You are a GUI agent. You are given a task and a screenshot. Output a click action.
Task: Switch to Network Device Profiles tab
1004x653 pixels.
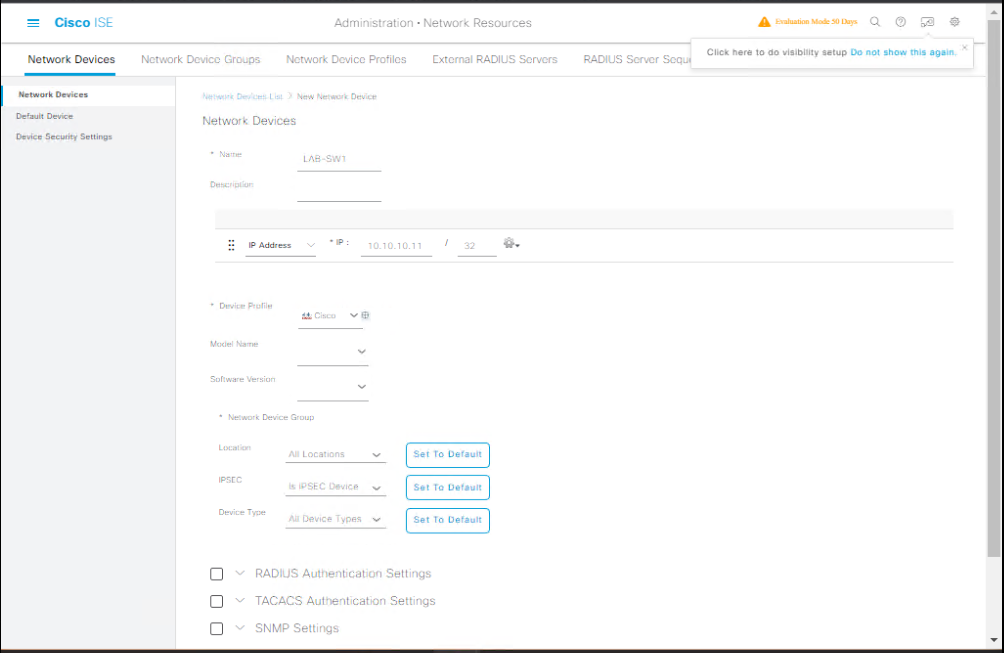tap(346, 60)
